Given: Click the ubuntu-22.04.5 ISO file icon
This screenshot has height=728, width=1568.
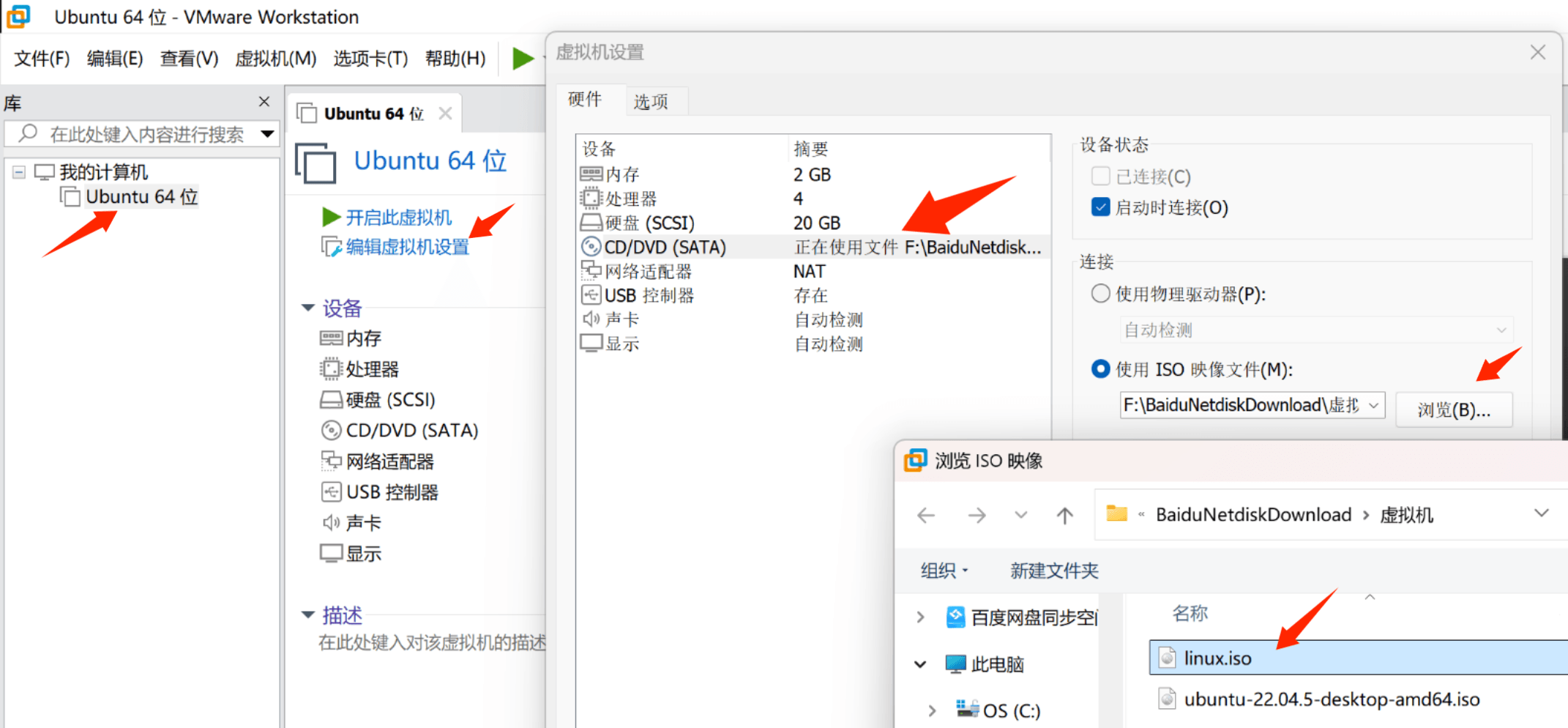Looking at the screenshot, I should click(1168, 699).
